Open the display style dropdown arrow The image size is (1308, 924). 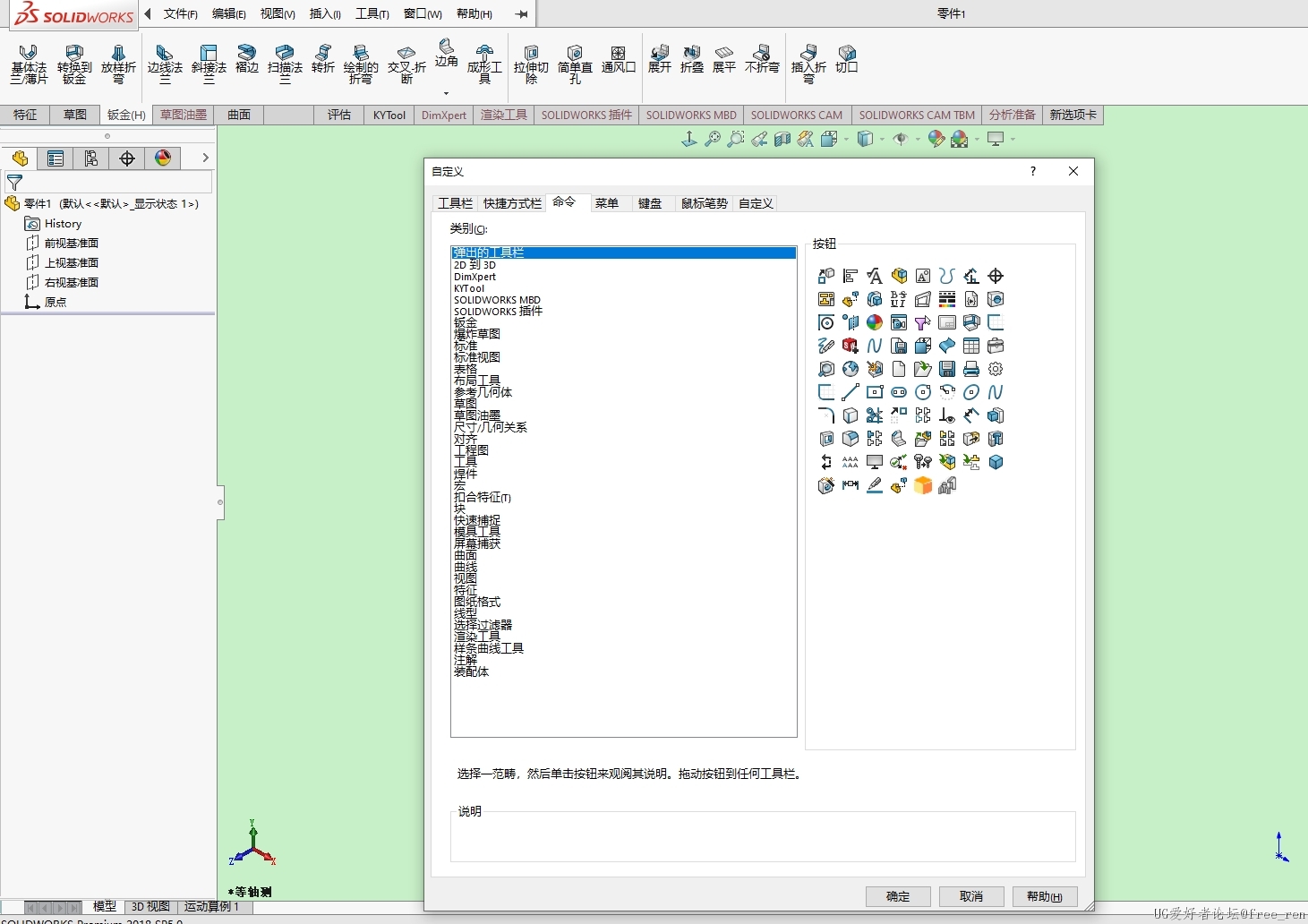click(x=883, y=139)
